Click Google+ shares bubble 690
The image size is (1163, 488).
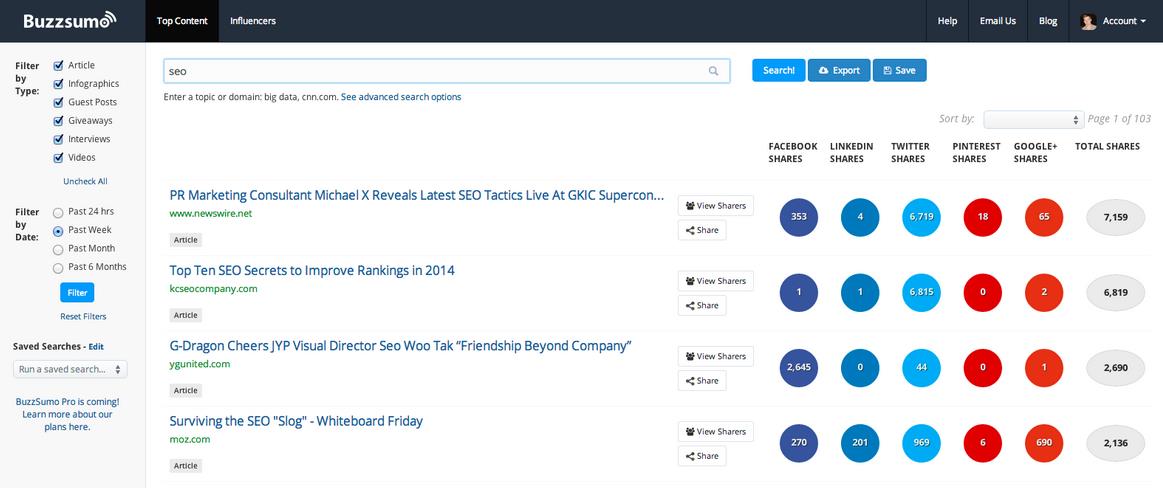click(1044, 443)
